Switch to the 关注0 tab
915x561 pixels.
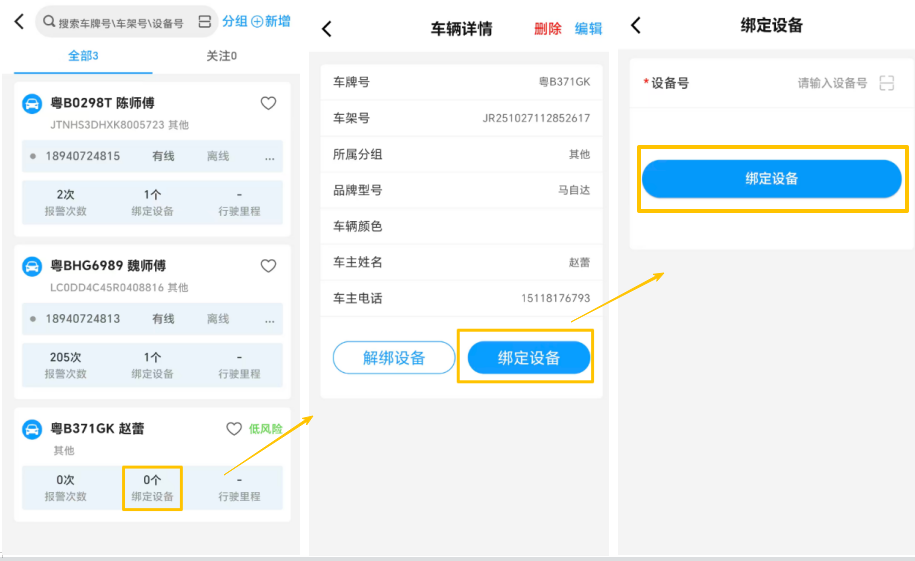coord(221,56)
